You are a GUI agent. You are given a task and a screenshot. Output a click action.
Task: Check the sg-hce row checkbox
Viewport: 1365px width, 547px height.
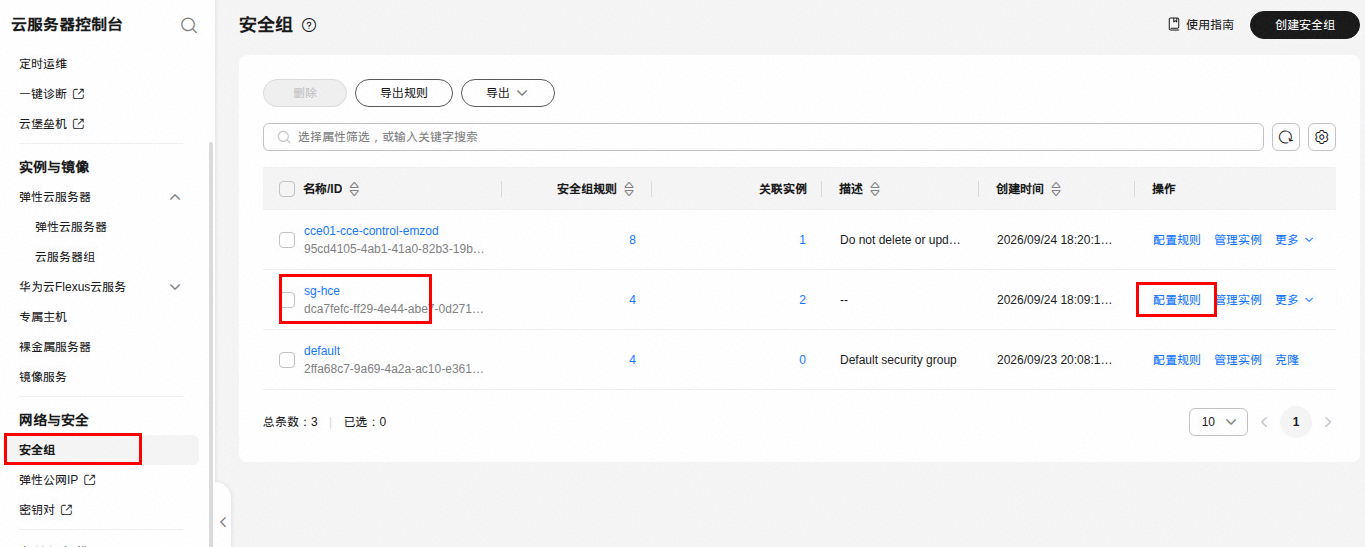tap(287, 300)
